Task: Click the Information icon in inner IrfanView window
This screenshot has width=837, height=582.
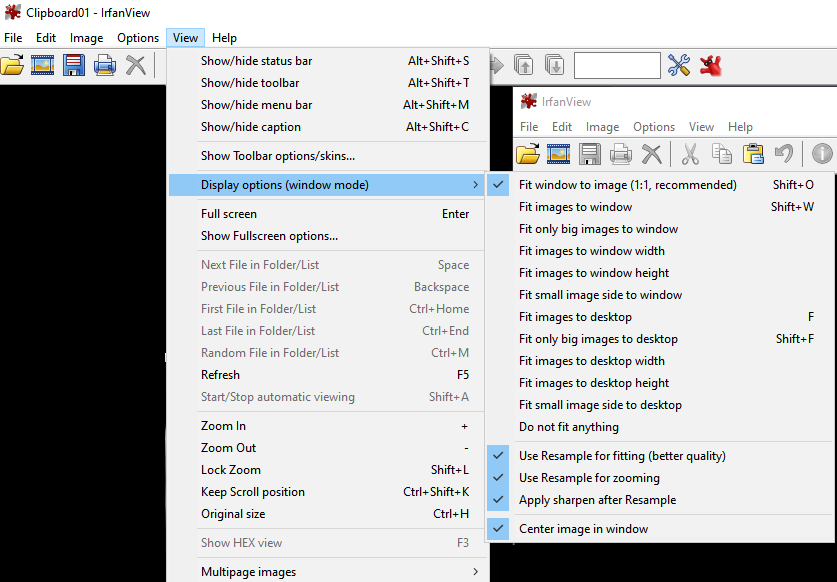Action: click(822, 154)
